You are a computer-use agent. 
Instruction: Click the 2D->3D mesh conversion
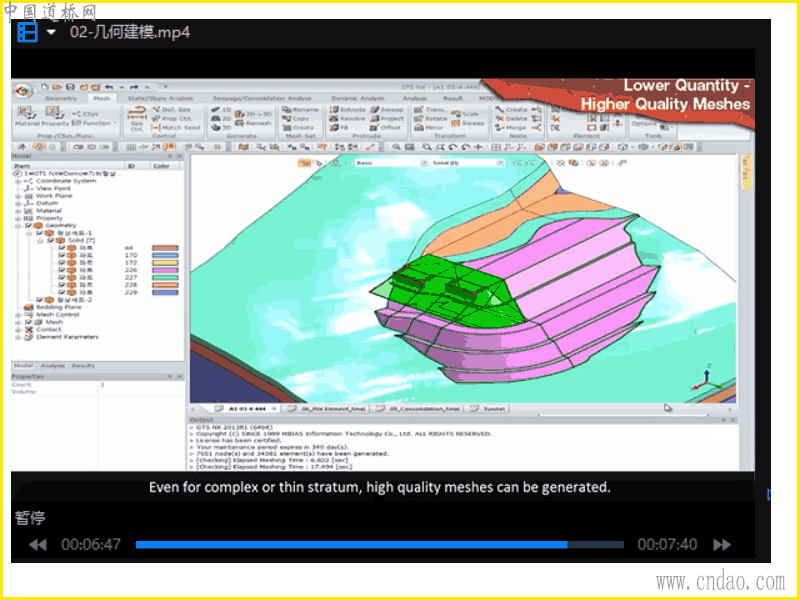coord(253,114)
